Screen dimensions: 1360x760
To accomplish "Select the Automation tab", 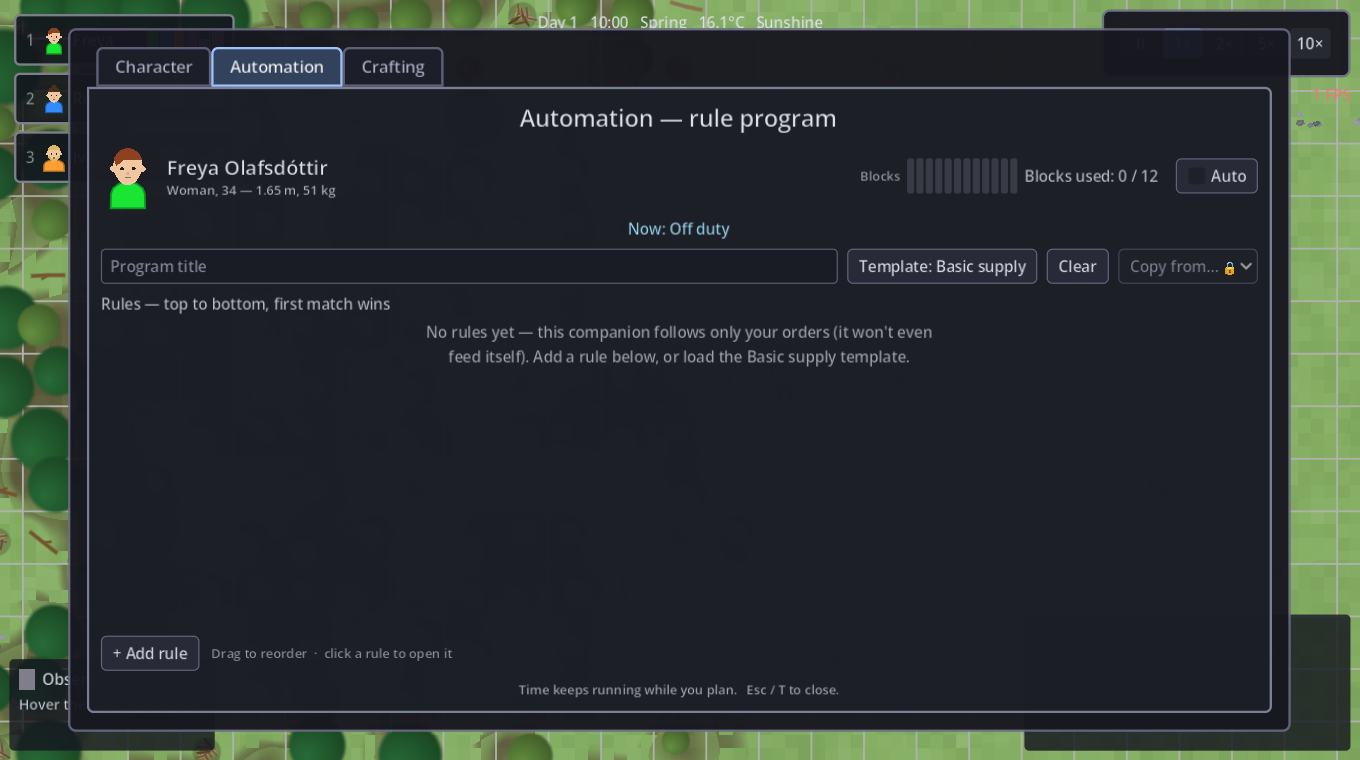I will [x=277, y=67].
